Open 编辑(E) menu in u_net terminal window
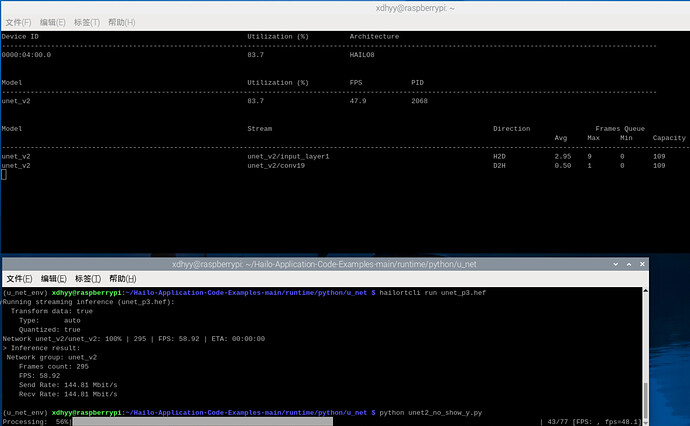This screenshot has width=690, height=426. pyautogui.click(x=53, y=279)
